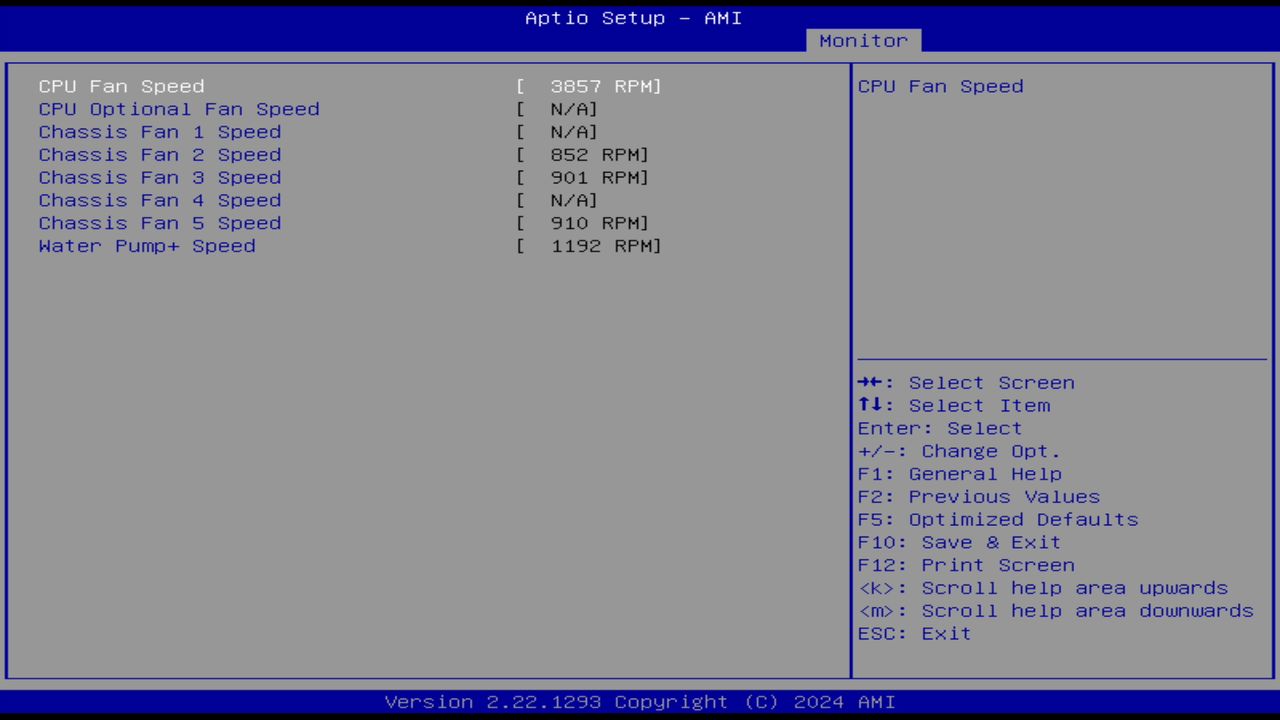Click N/A value of Chassis Fan 1

(x=557, y=132)
